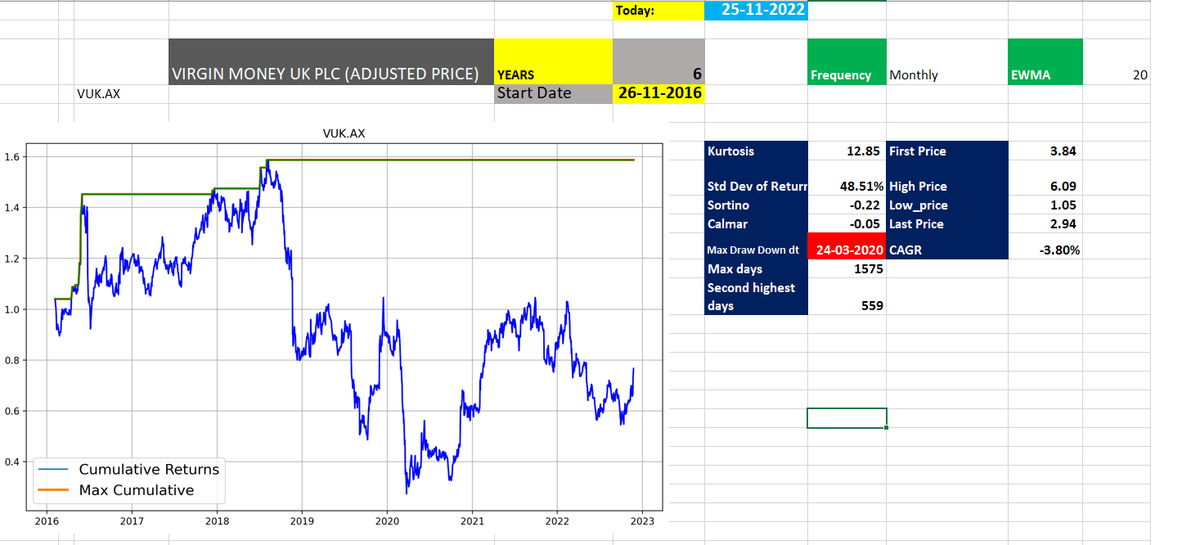1200x545 pixels.
Task: Click the 2023 x-axis label
Action: [x=643, y=521]
